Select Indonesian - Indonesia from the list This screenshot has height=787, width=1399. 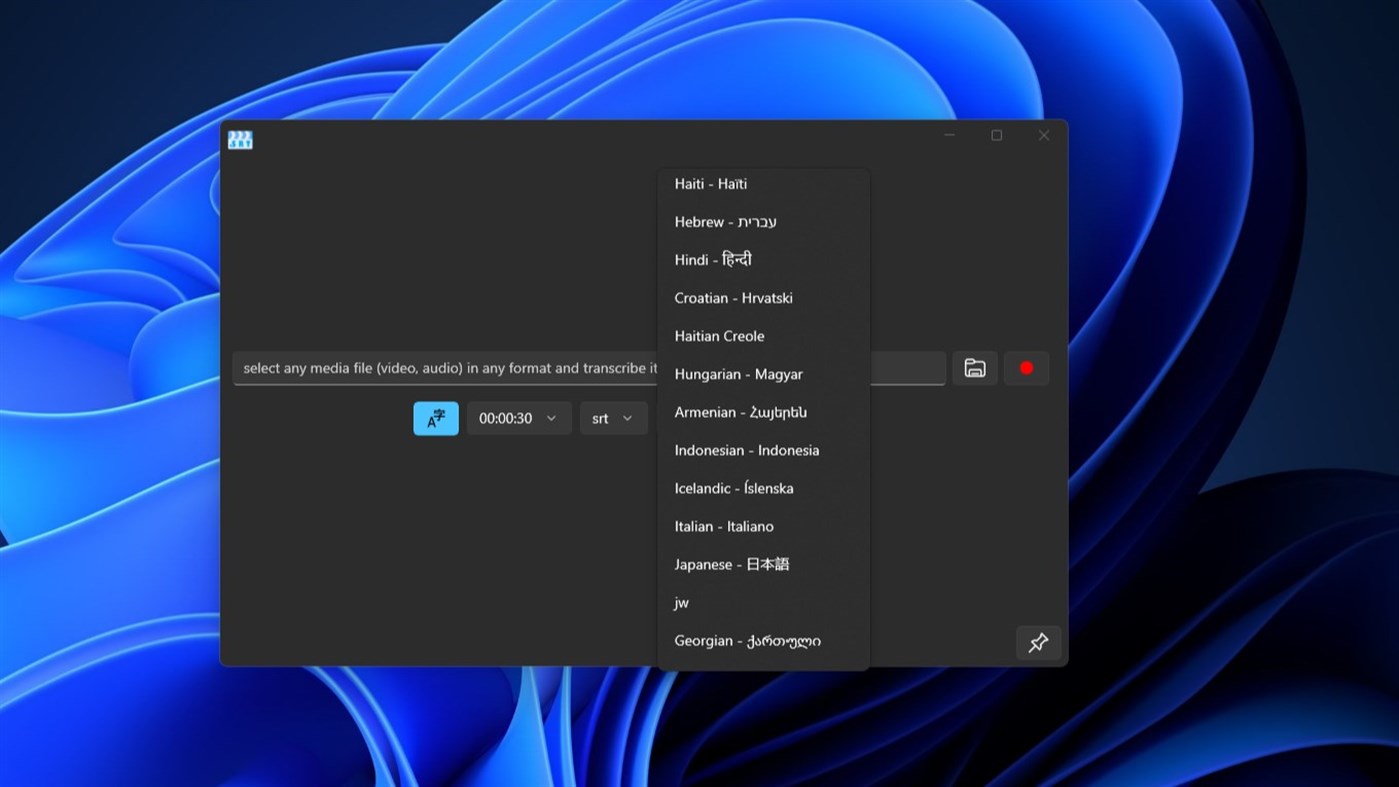point(746,450)
